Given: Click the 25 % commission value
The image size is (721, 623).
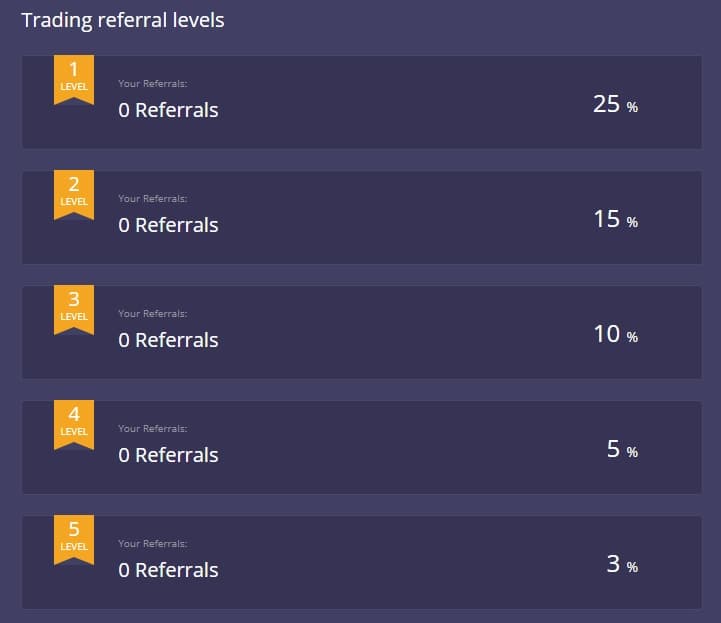Looking at the screenshot, I should (x=614, y=104).
